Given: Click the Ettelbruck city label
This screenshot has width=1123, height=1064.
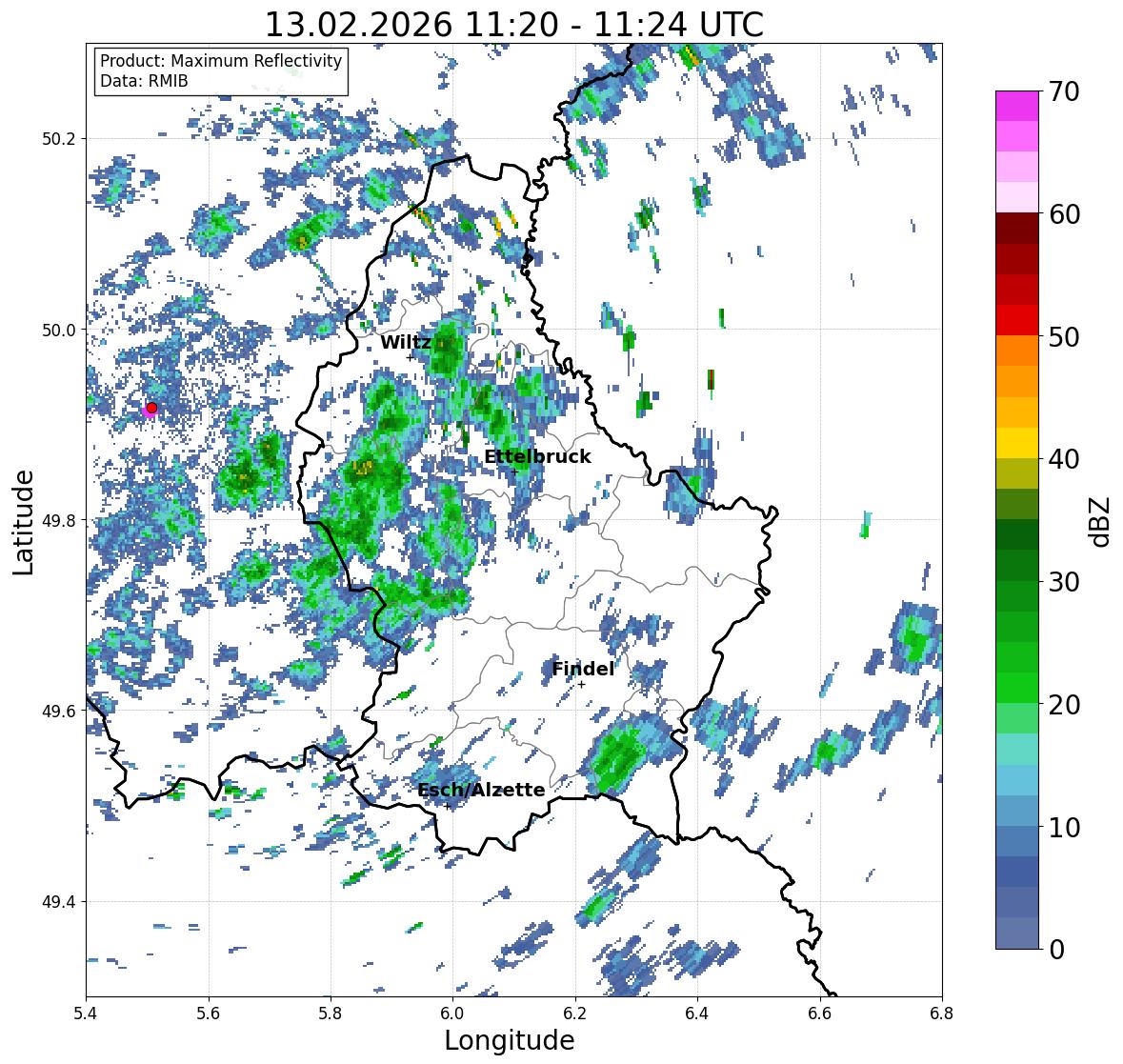Looking at the screenshot, I should (537, 456).
